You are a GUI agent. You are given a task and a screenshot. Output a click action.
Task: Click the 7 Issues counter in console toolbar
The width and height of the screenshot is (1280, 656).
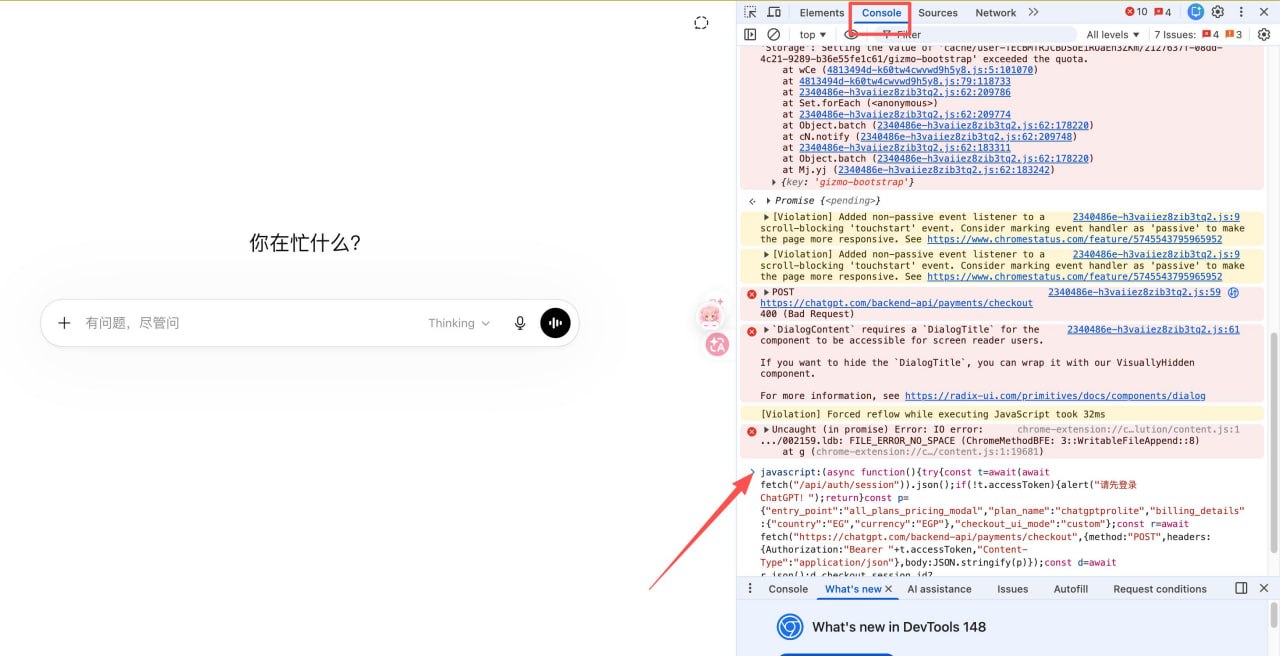[1198, 34]
